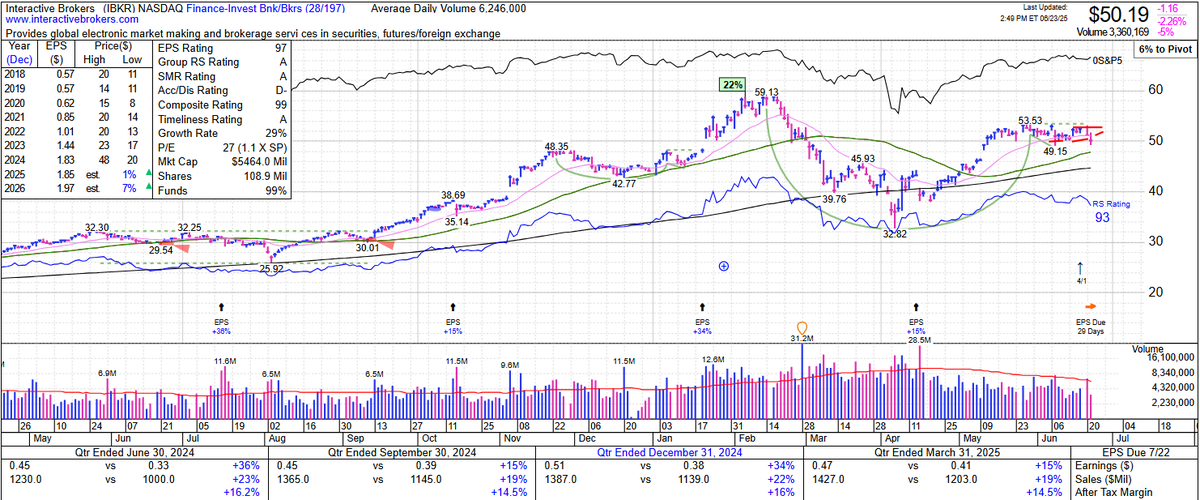
Task: Click the blue 4/1 stock split arrow
Action: (1080, 267)
